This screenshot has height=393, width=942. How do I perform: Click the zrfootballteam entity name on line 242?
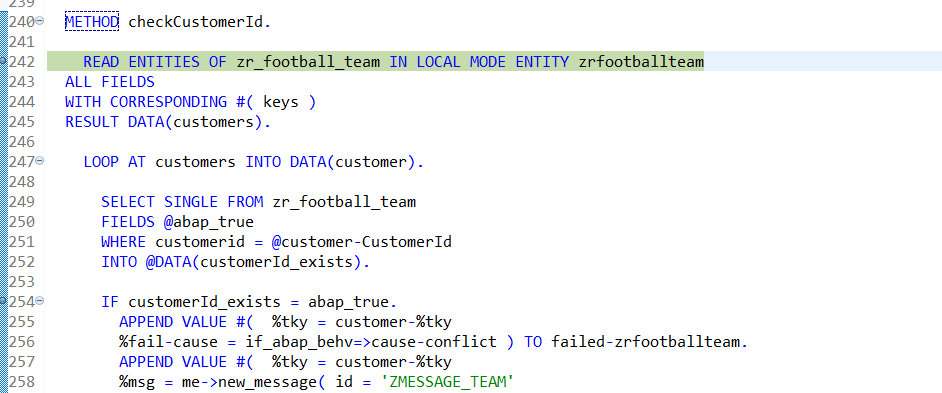641,62
